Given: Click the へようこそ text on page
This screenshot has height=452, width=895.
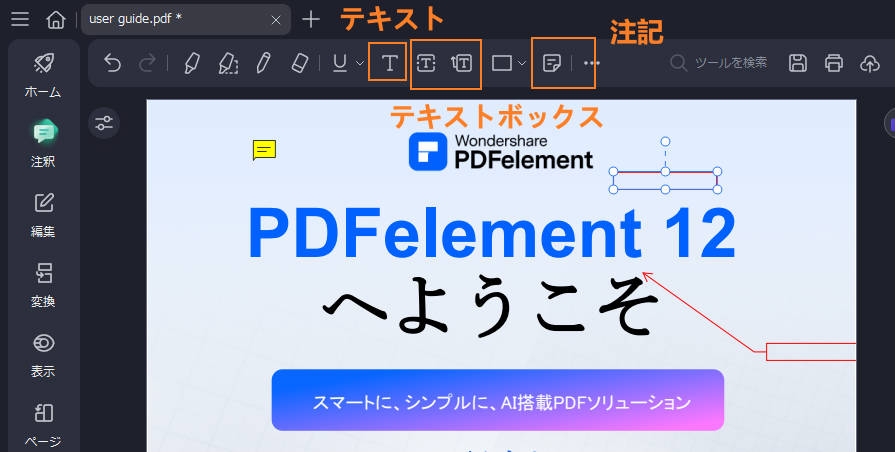Looking at the screenshot, I should tap(490, 305).
